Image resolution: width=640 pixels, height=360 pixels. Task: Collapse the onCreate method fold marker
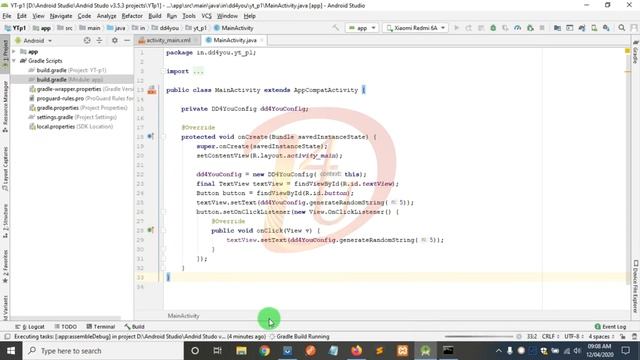163,137
